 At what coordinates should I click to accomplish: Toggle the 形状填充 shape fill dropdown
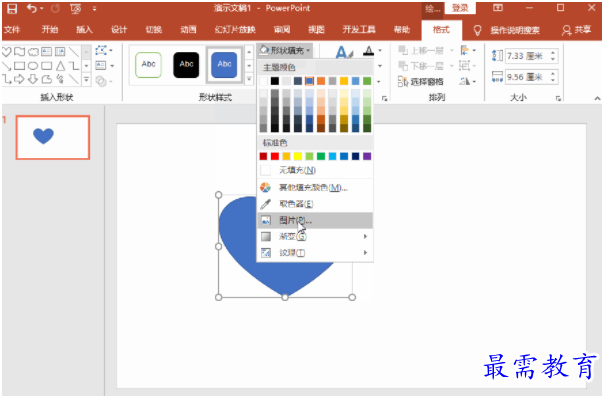(x=284, y=51)
